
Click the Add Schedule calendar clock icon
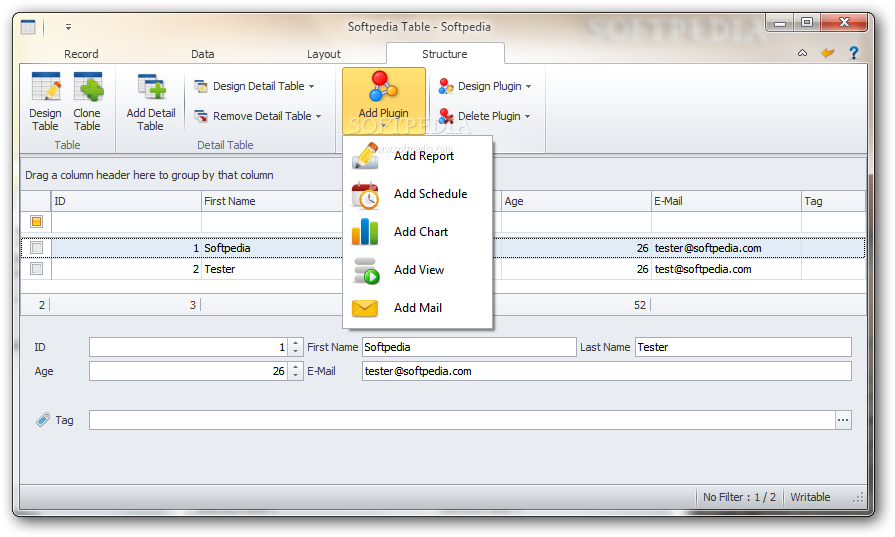point(365,196)
